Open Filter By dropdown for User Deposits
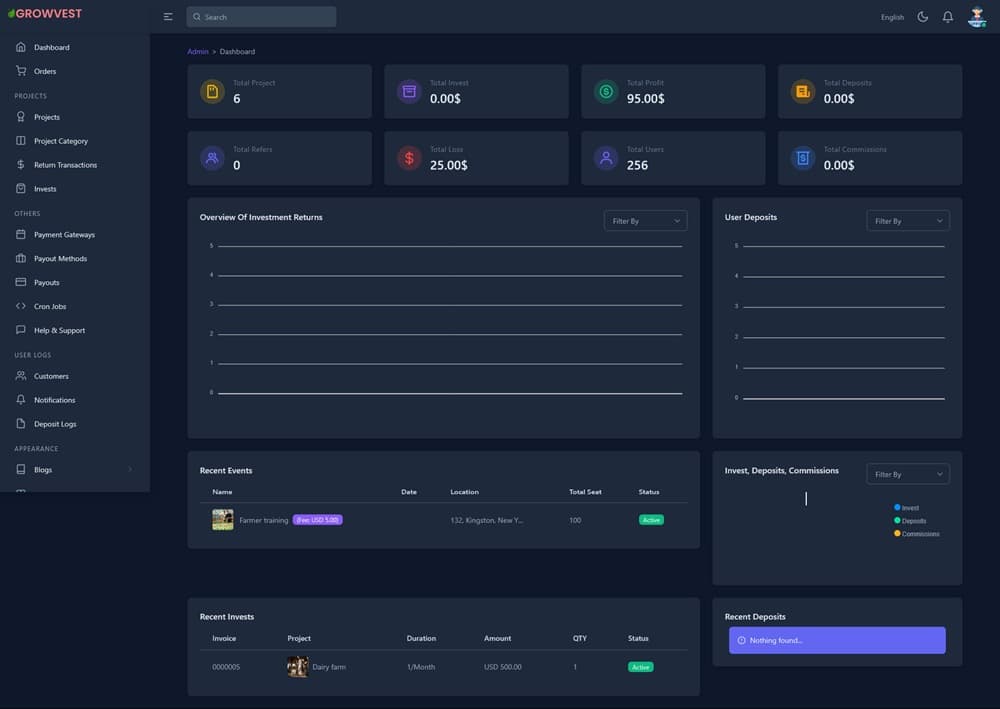The height and width of the screenshot is (709, 1000). point(907,221)
